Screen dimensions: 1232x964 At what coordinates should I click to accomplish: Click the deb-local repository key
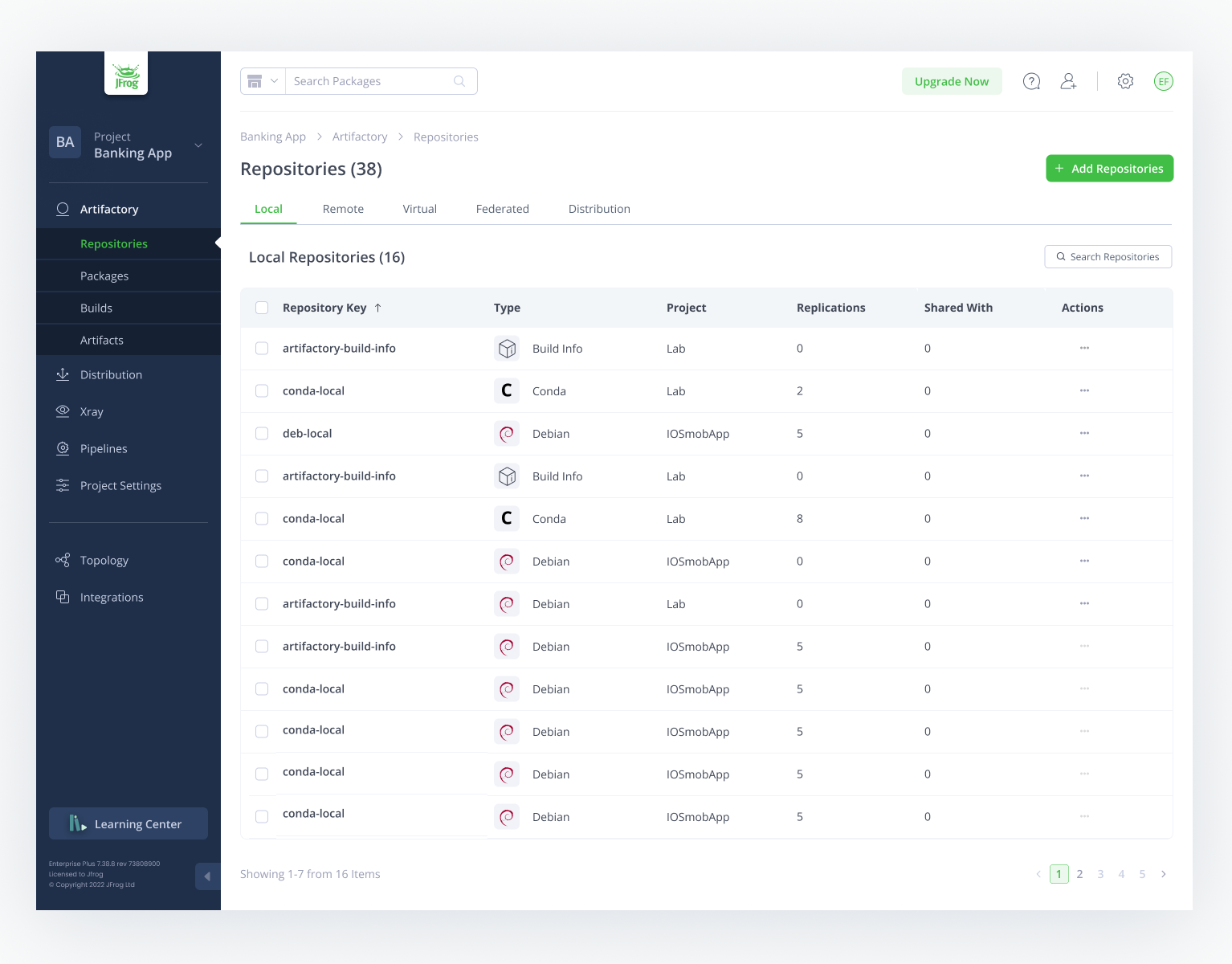point(307,433)
